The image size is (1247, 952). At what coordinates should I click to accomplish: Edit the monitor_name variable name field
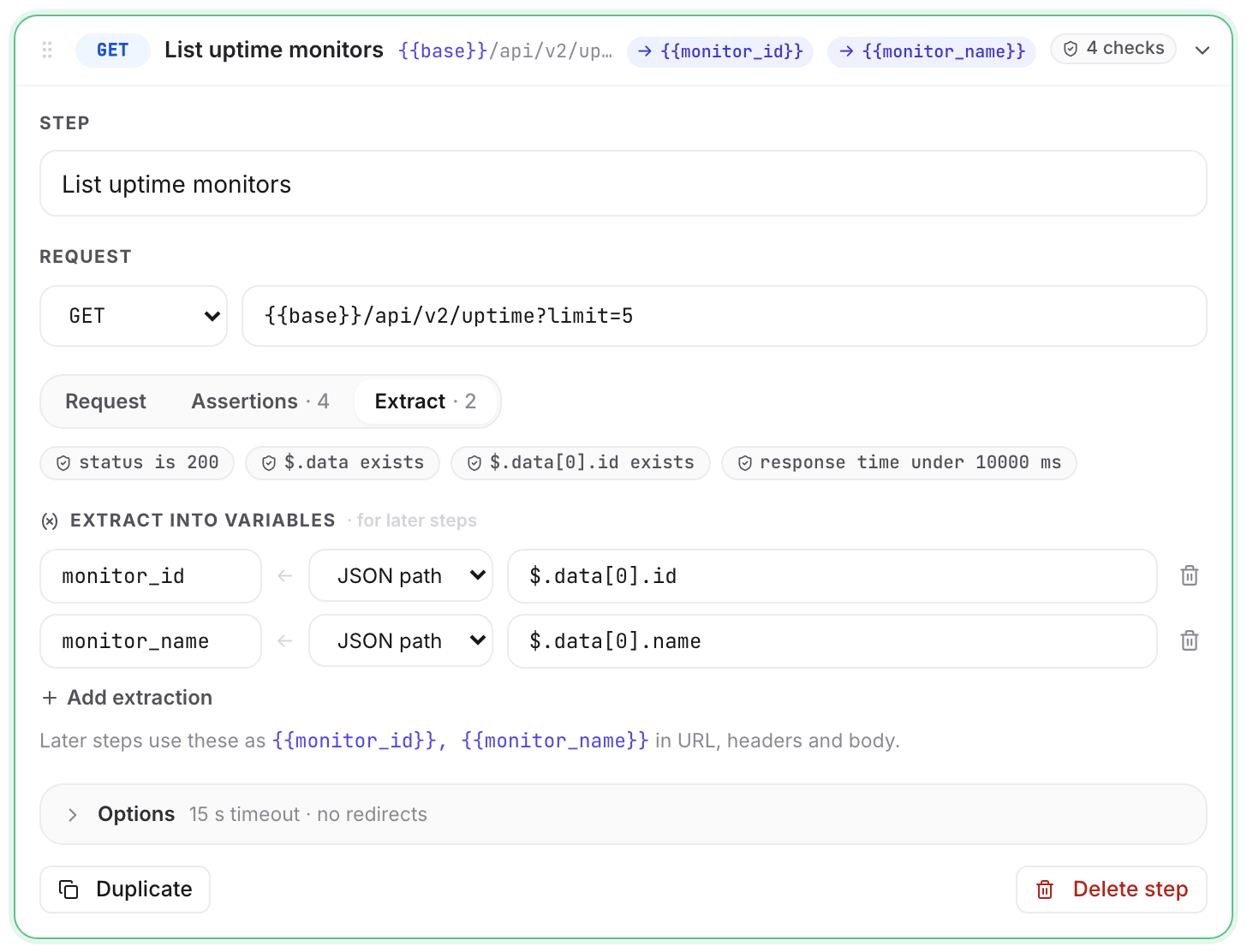click(x=151, y=641)
